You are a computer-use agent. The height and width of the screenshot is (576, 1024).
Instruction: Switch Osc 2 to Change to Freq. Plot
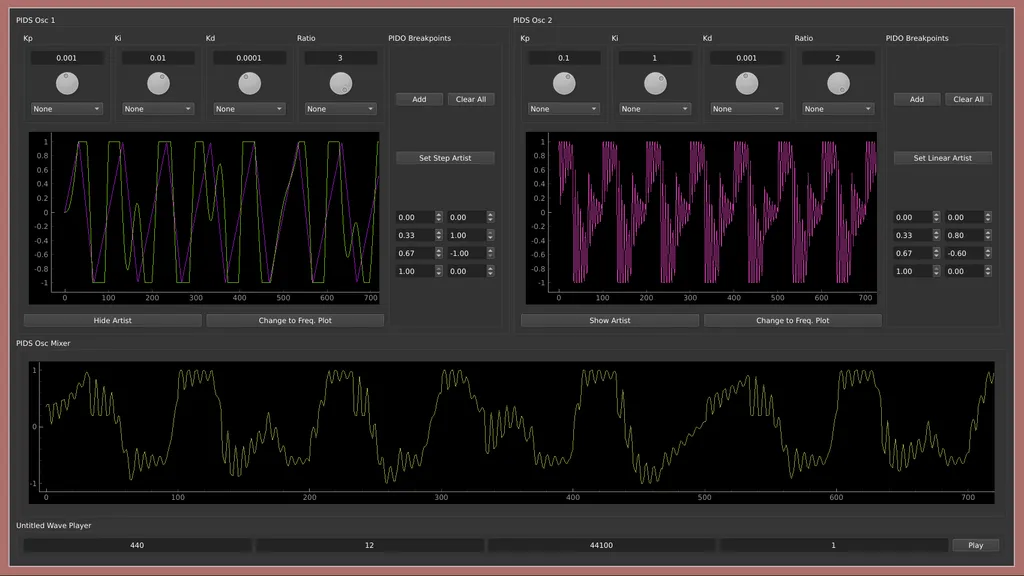point(792,321)
